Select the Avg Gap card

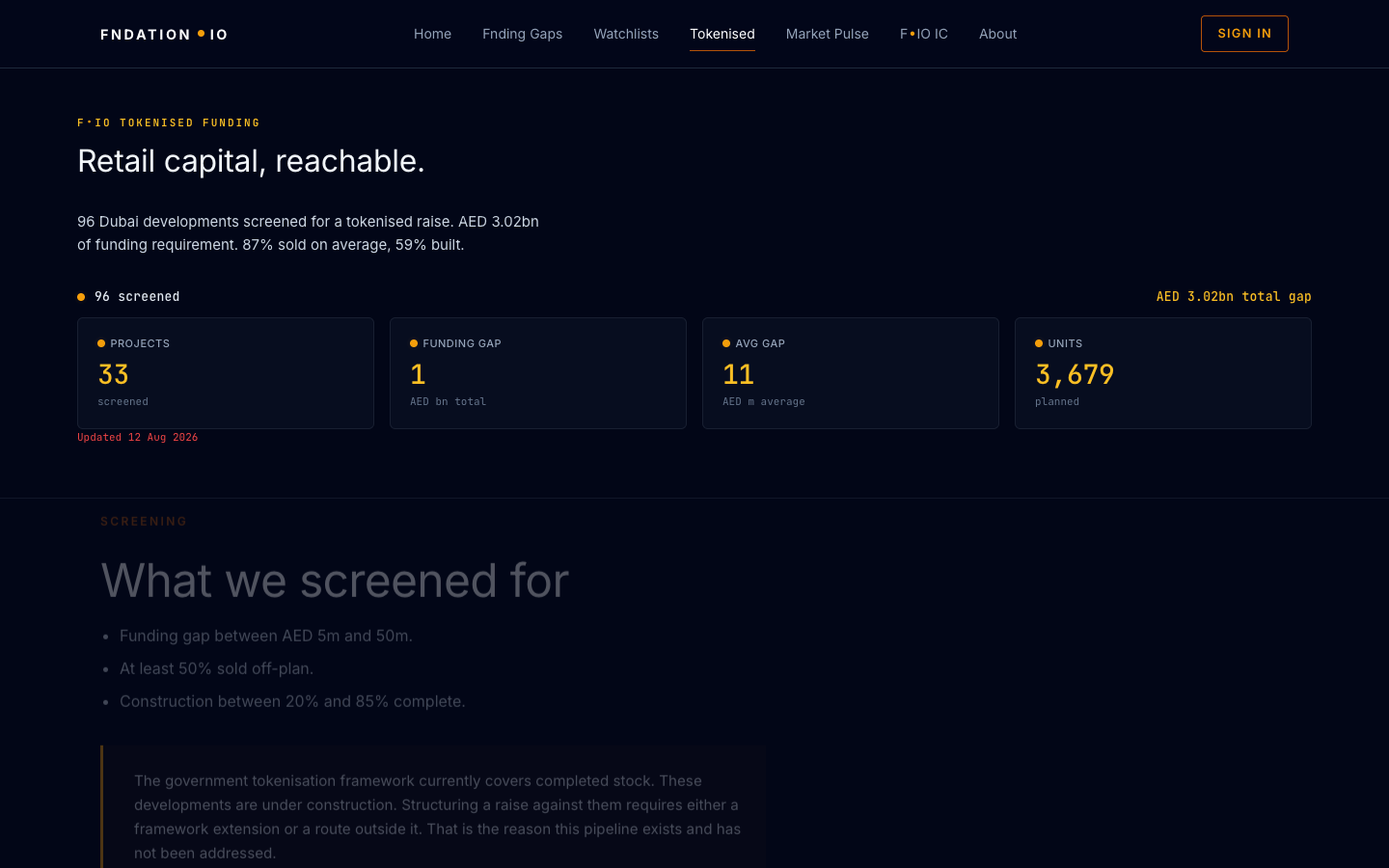click(x=851, y=373)
